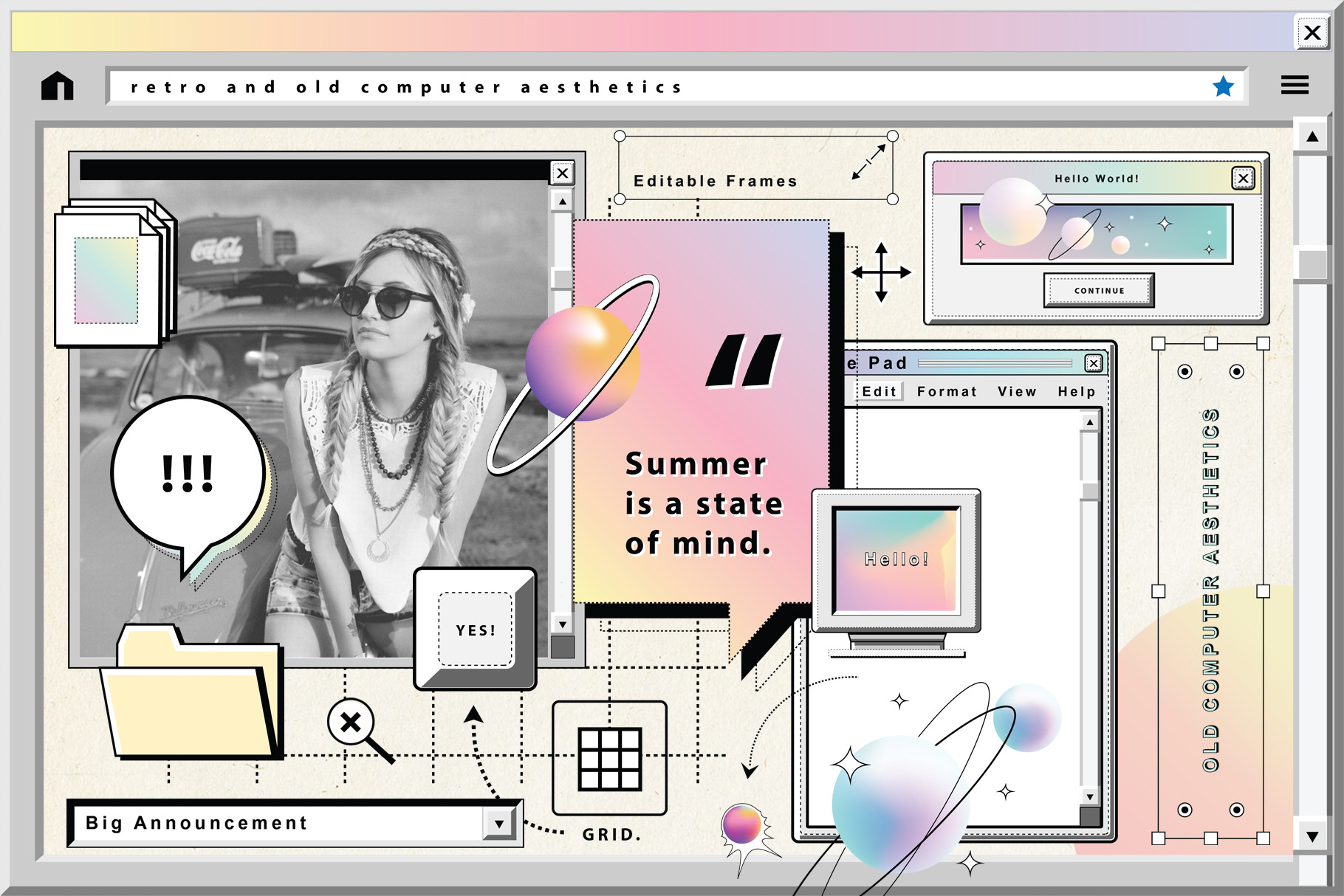1344x896 pixels.
Task: Select the top-right radio button in vertical frame
Action: coord(1236,371)
